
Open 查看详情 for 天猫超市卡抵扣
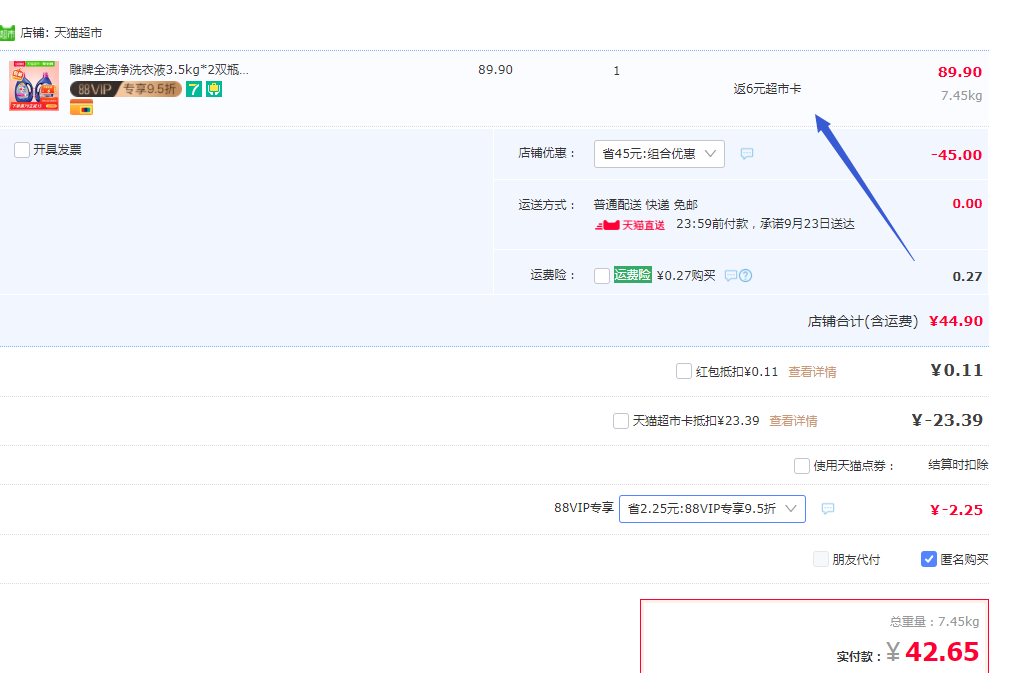pyautogui.click(x=793, y=421)
